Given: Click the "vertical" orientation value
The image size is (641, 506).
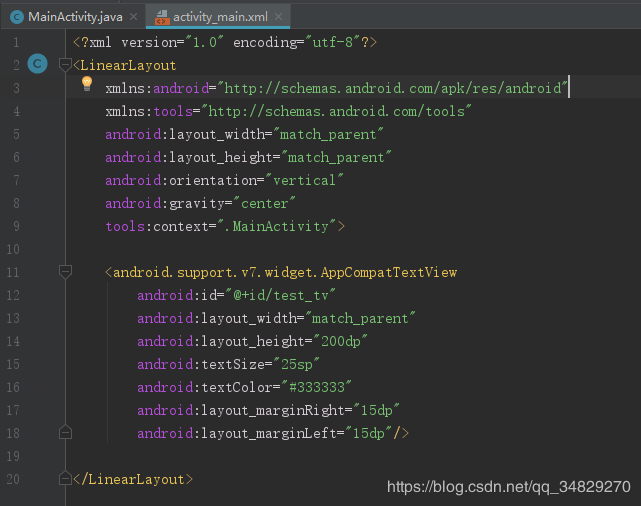Looking at the screenshot, I should [304, 180].
